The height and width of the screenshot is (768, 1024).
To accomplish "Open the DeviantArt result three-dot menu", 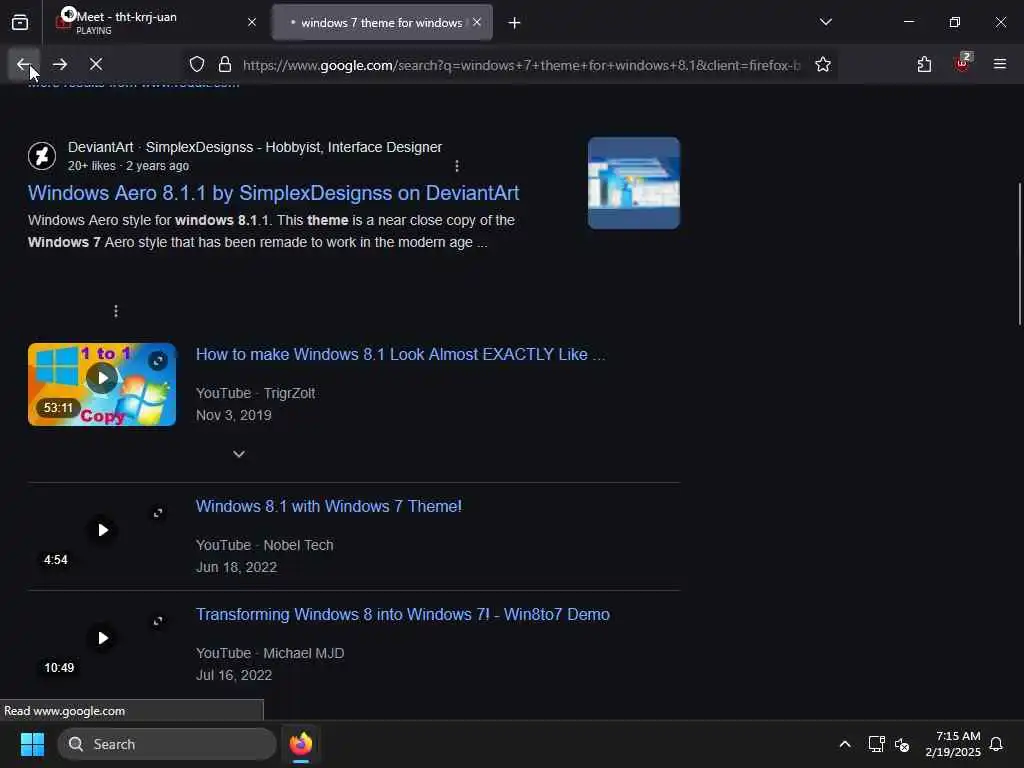I will 456,166.
